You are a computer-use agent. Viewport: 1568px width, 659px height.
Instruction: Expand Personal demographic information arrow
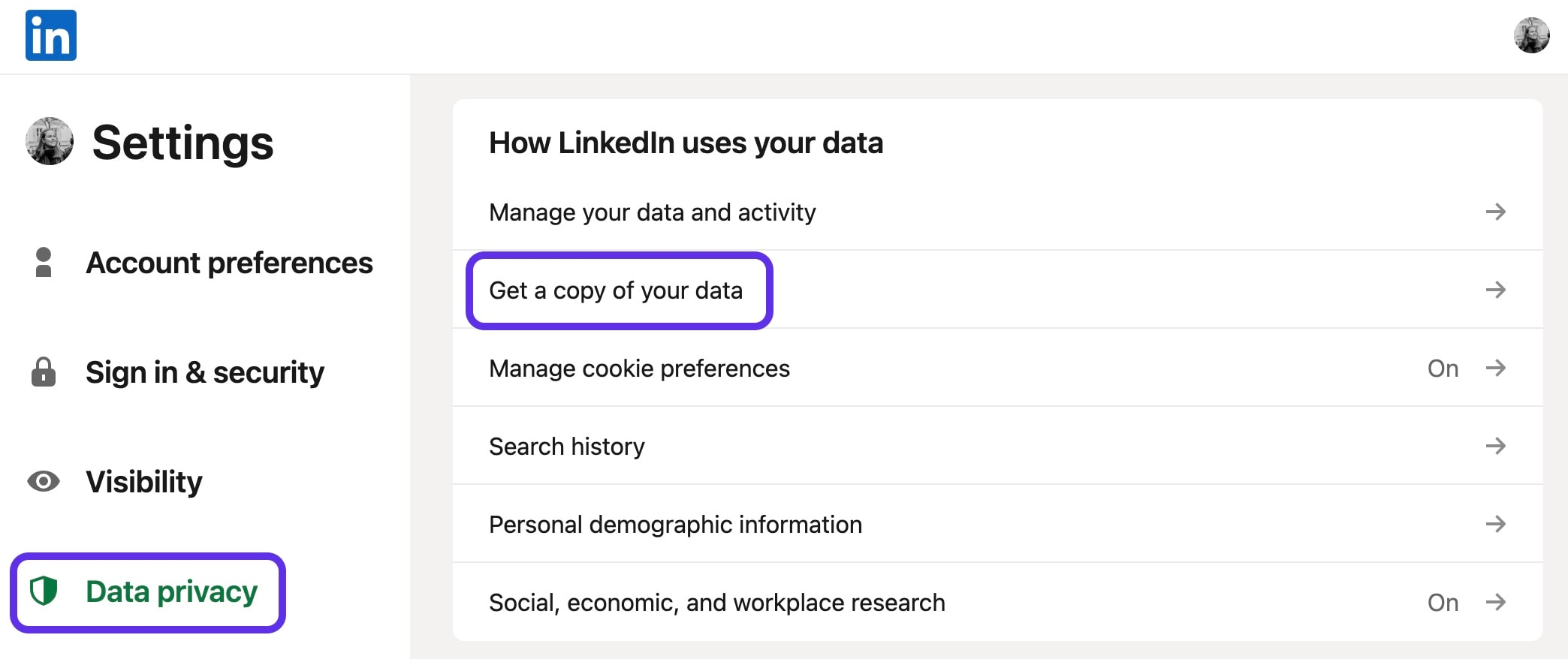pyautogui.click(x=1495, y=524)
